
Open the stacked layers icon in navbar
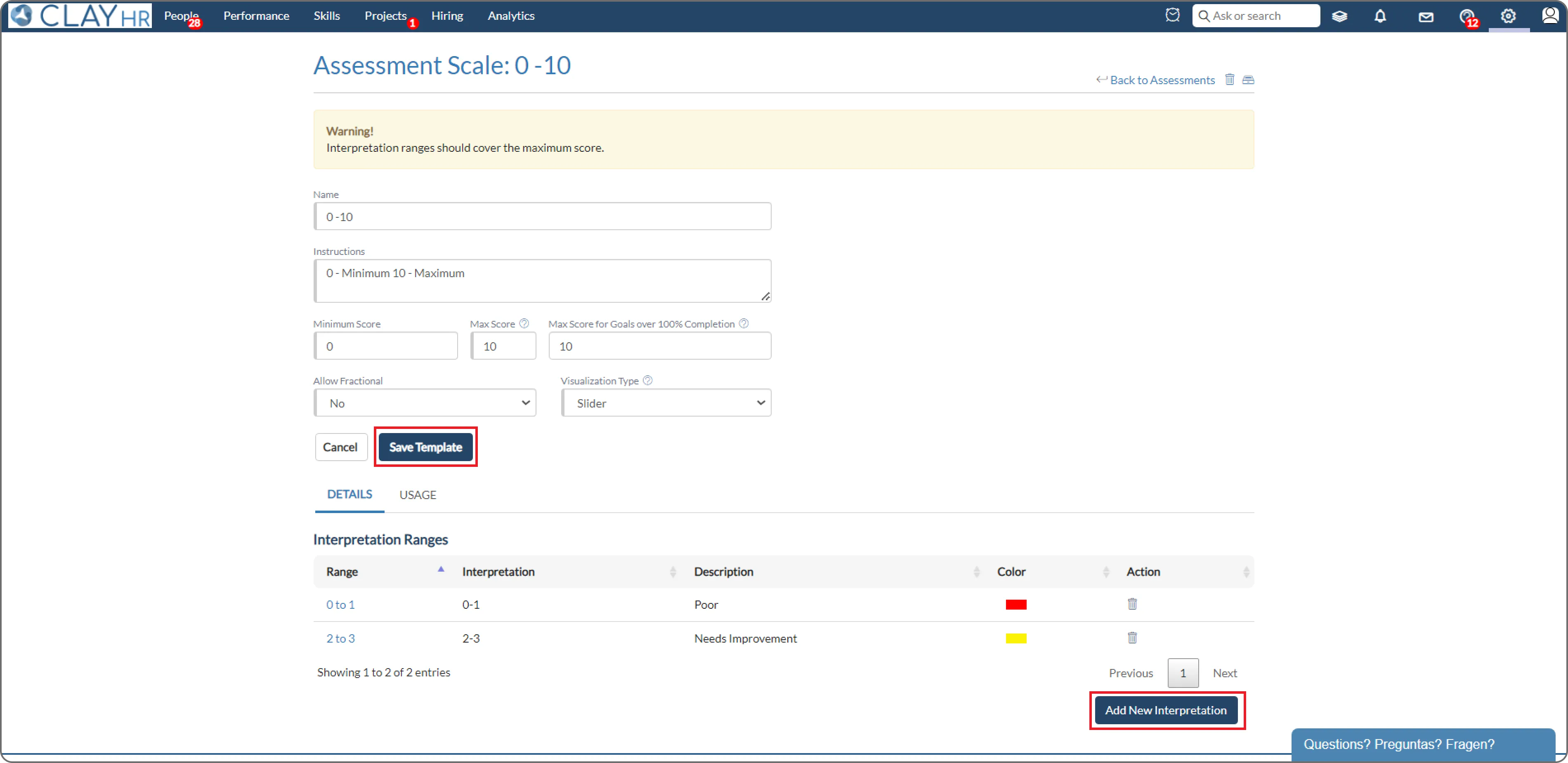click(x=1339, y=16)
